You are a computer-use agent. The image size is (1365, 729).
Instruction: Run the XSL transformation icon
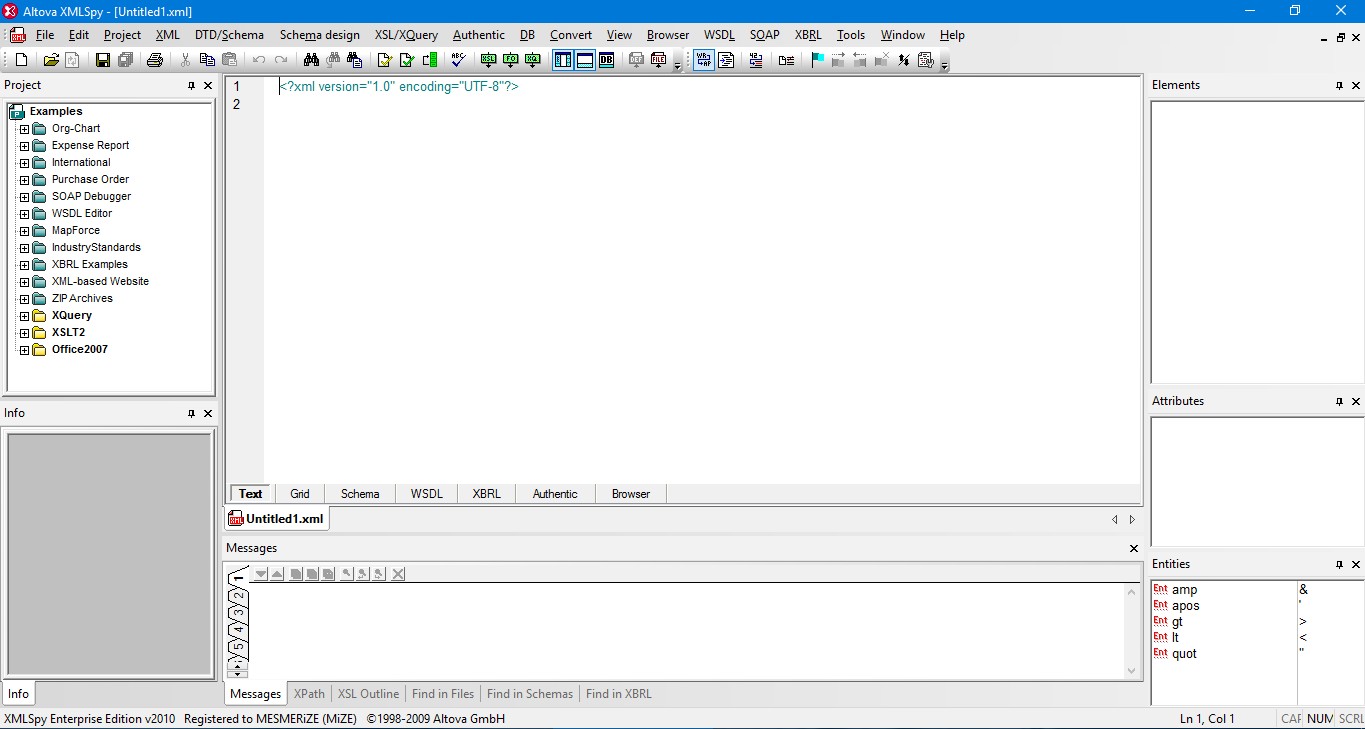pos(489,60)
